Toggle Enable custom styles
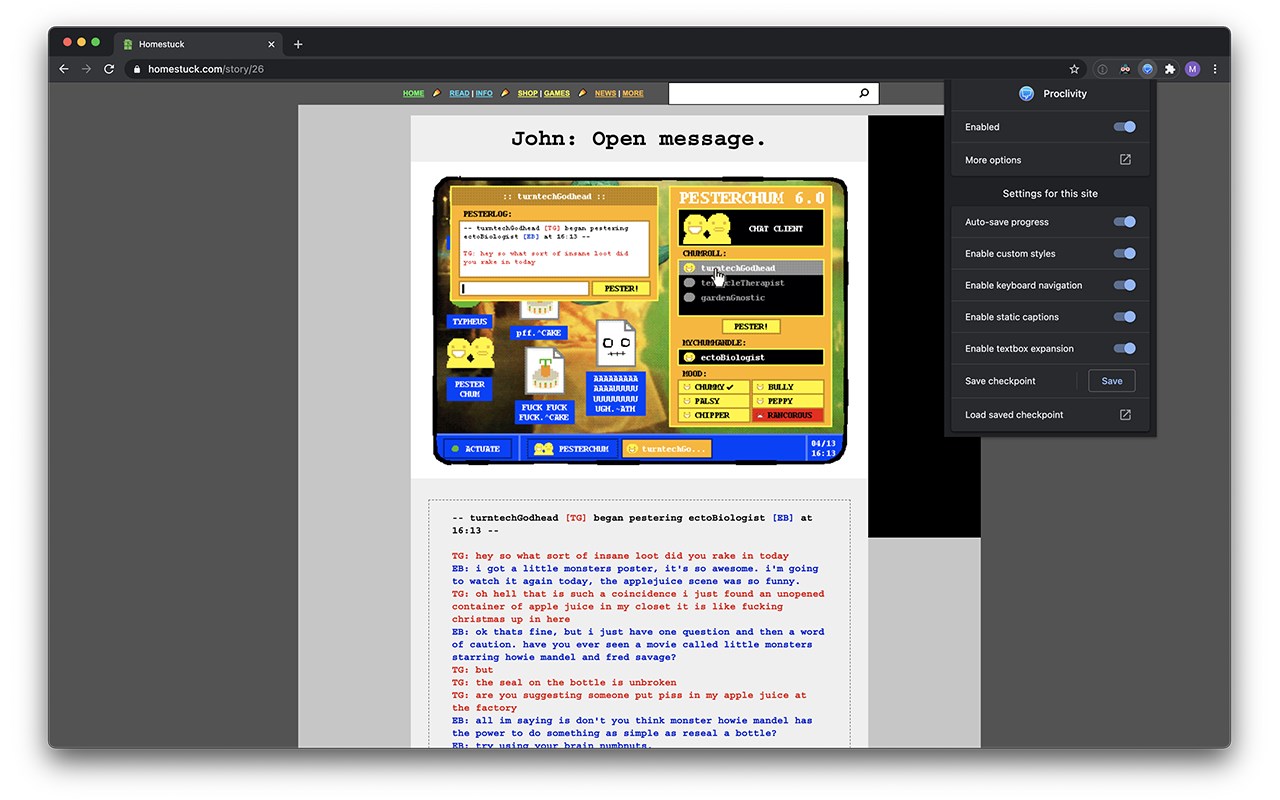Image resolution: width=1280 pixels, height=800 pixels. tap(1124, 254)
